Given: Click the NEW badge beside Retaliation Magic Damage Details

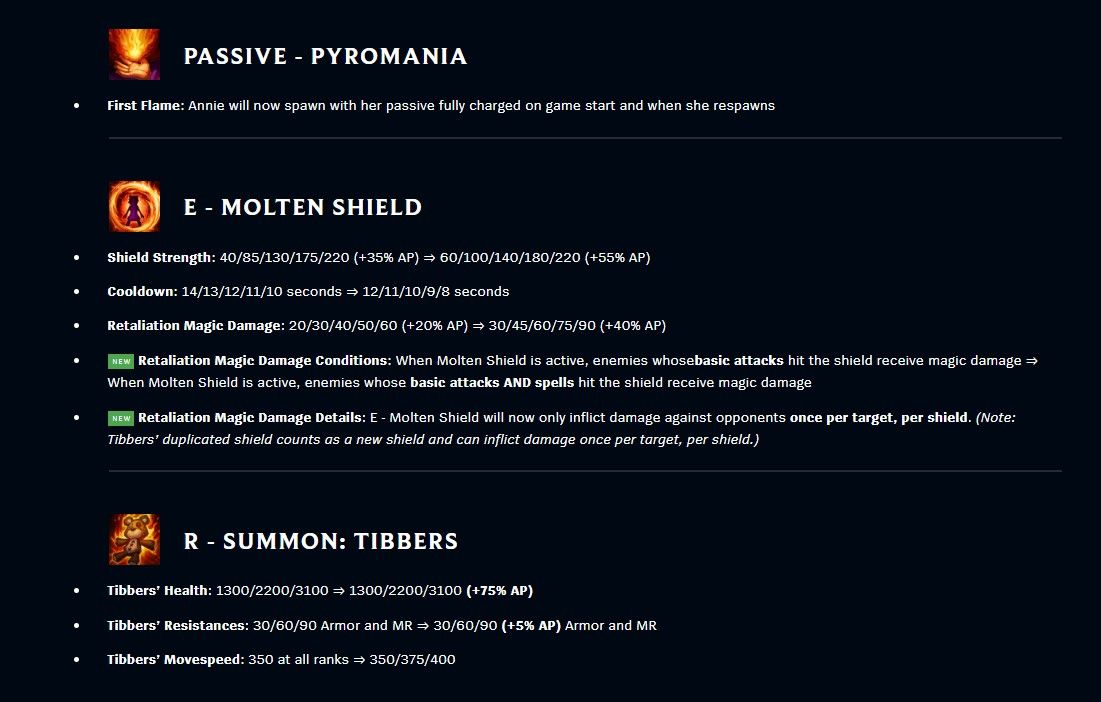Looking at the screenshot, I should tap(121, 418).
